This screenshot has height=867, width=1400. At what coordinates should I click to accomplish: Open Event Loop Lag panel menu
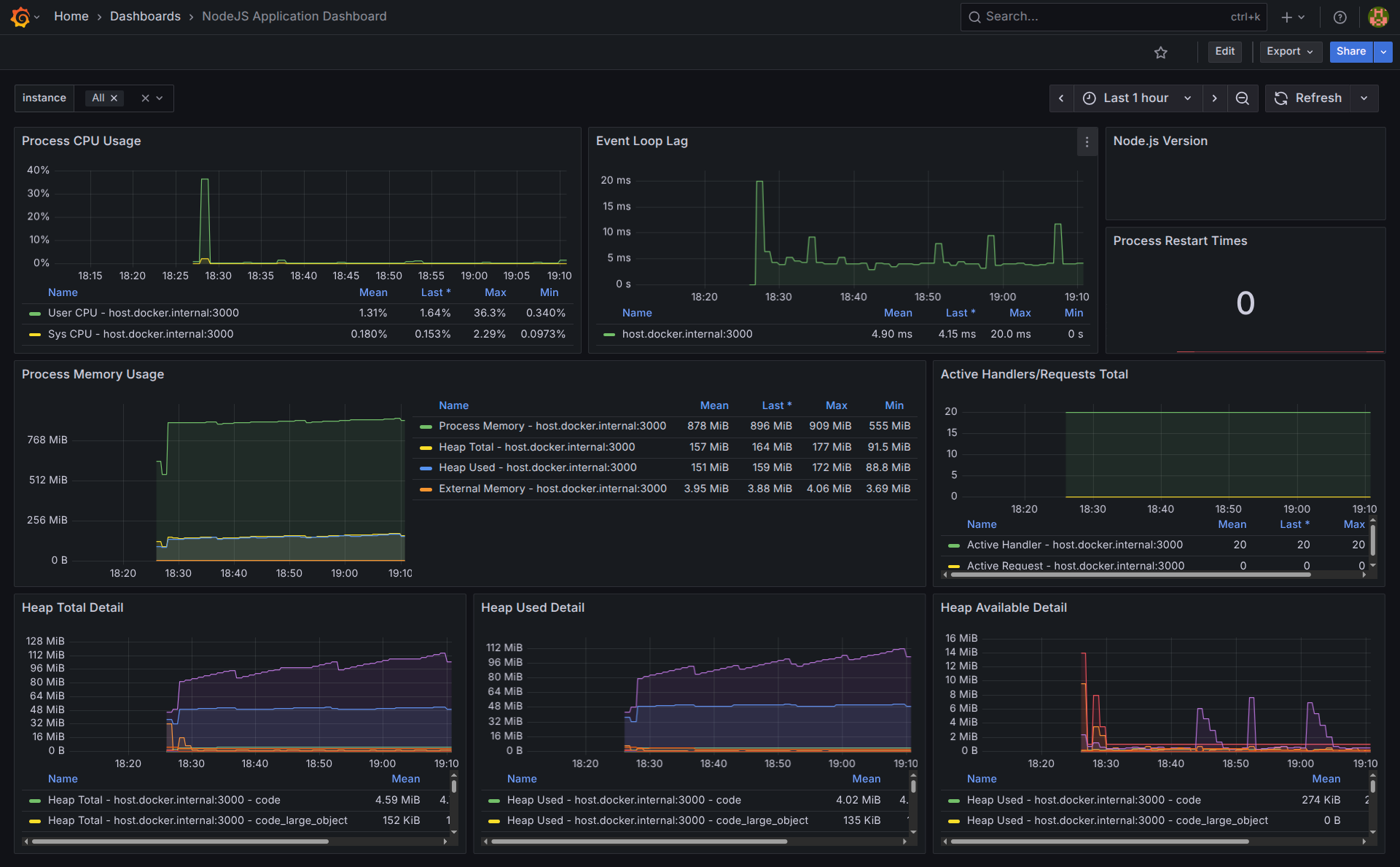[x=1087, y=142]
